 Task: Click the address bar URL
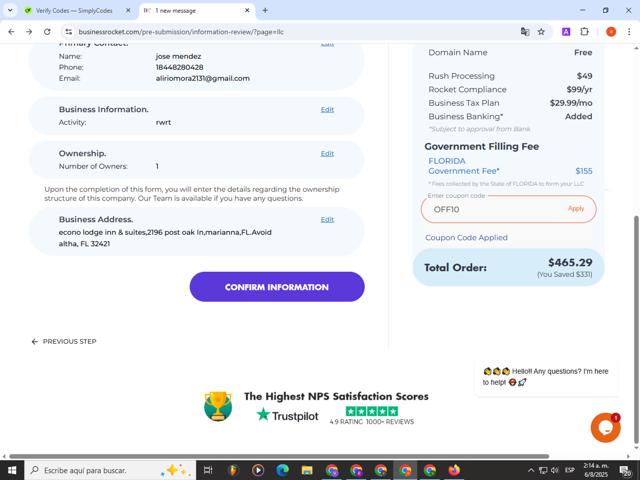181,32
